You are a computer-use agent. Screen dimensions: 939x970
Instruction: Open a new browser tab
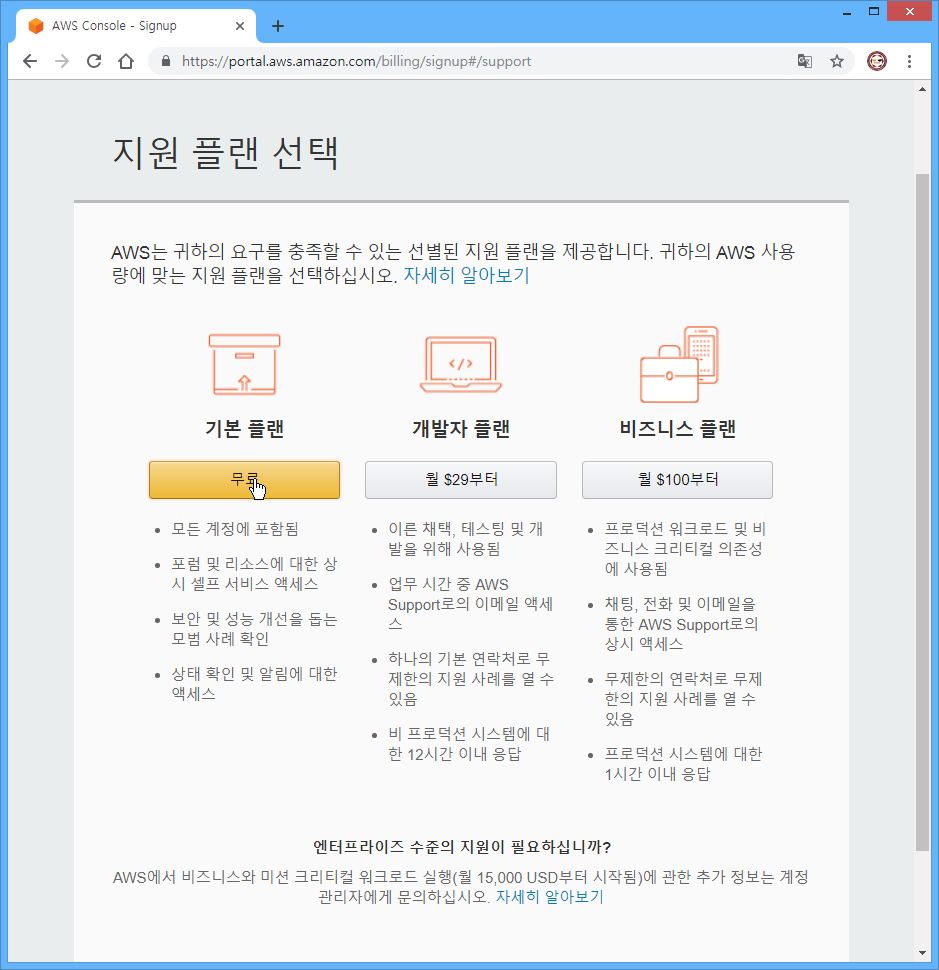pyautogui.click(x=278, y=26)
